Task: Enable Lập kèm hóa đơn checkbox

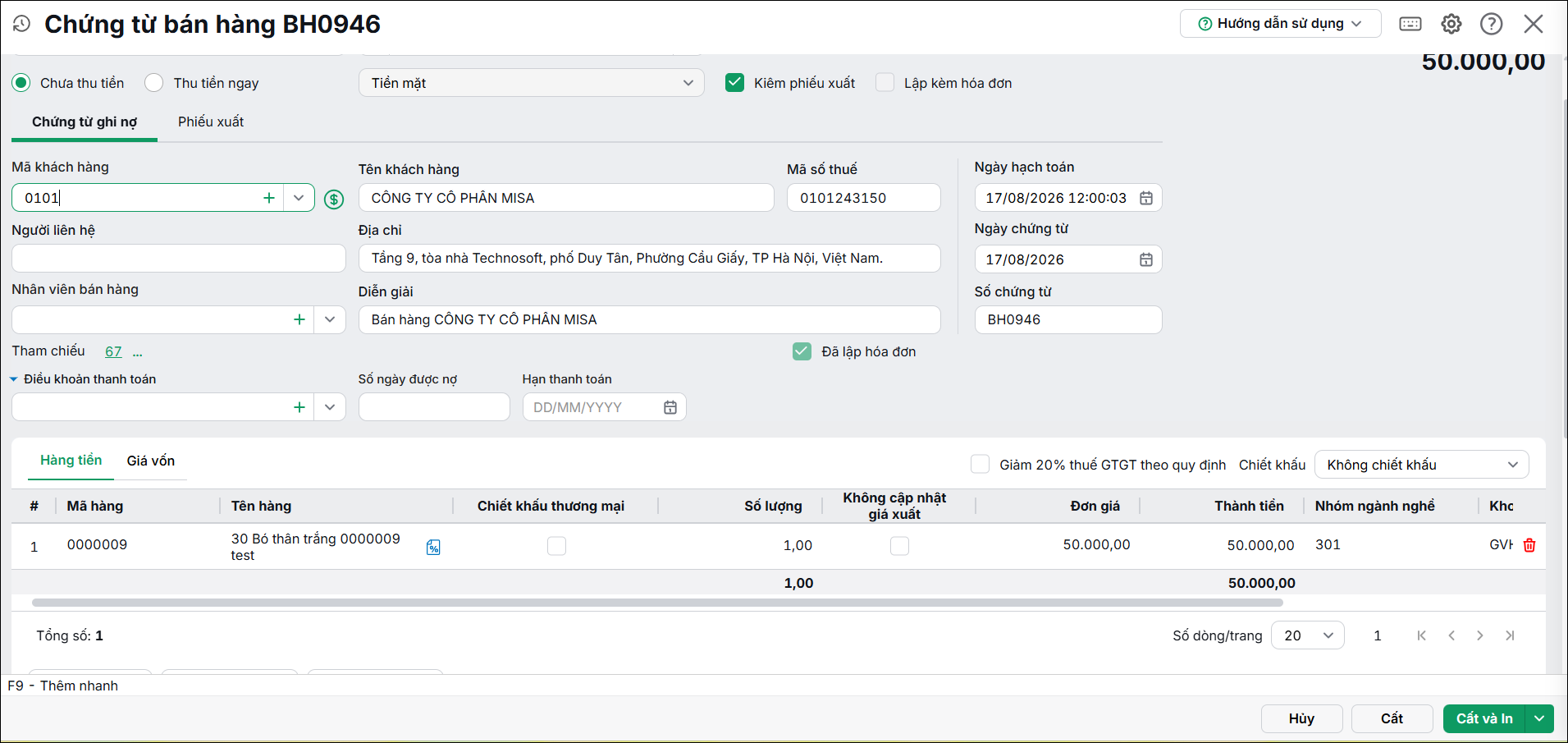Action: pos(885,83)
